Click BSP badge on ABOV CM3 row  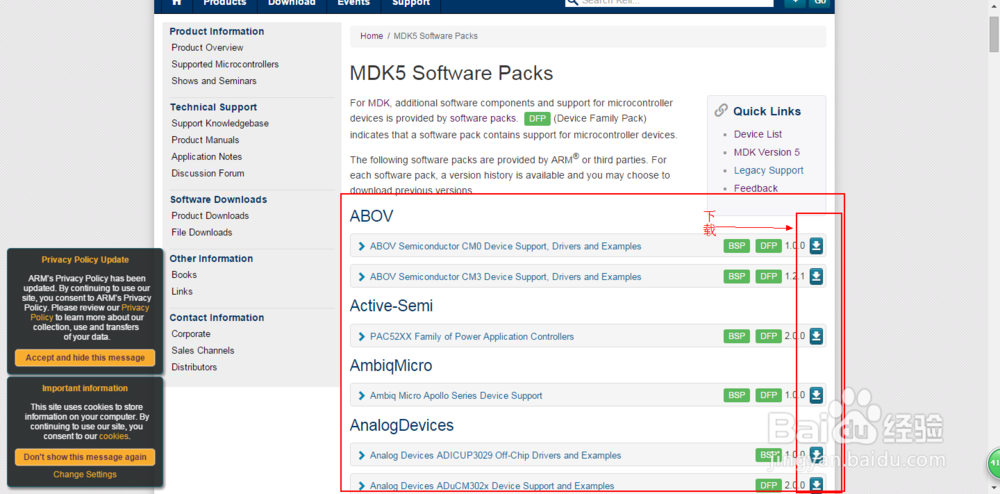pos(737,276)
